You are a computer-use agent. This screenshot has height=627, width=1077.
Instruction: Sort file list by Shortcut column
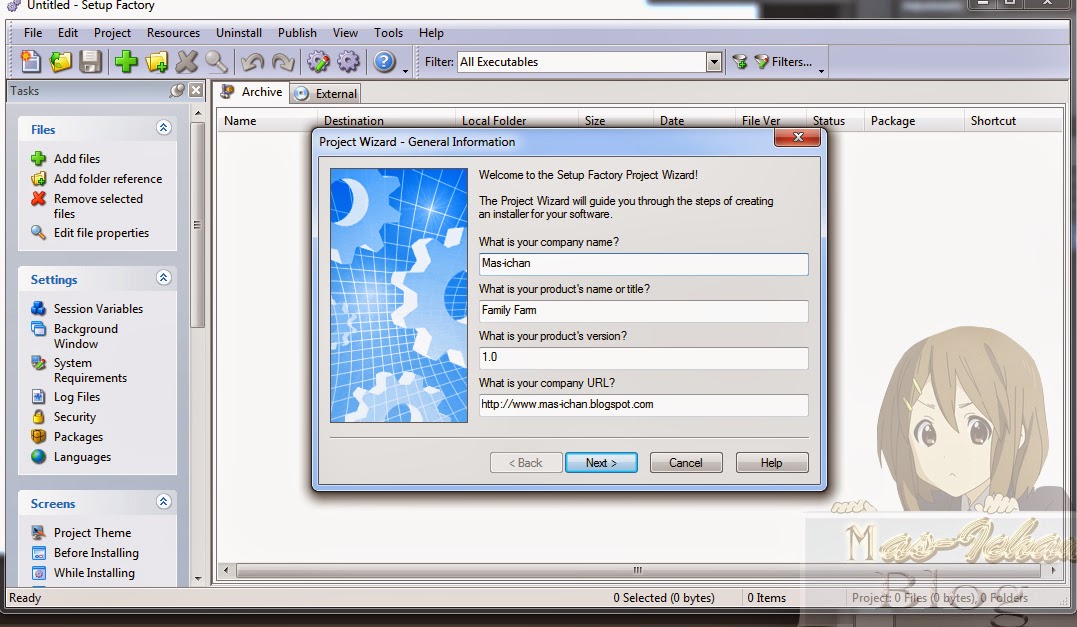[1013, 121]
